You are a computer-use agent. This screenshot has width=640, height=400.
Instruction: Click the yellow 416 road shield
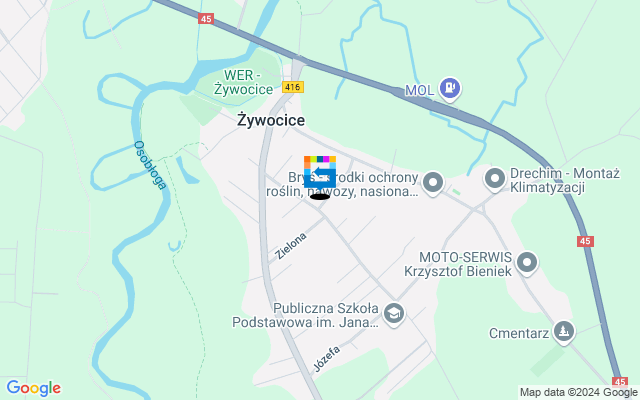point(293,87)
